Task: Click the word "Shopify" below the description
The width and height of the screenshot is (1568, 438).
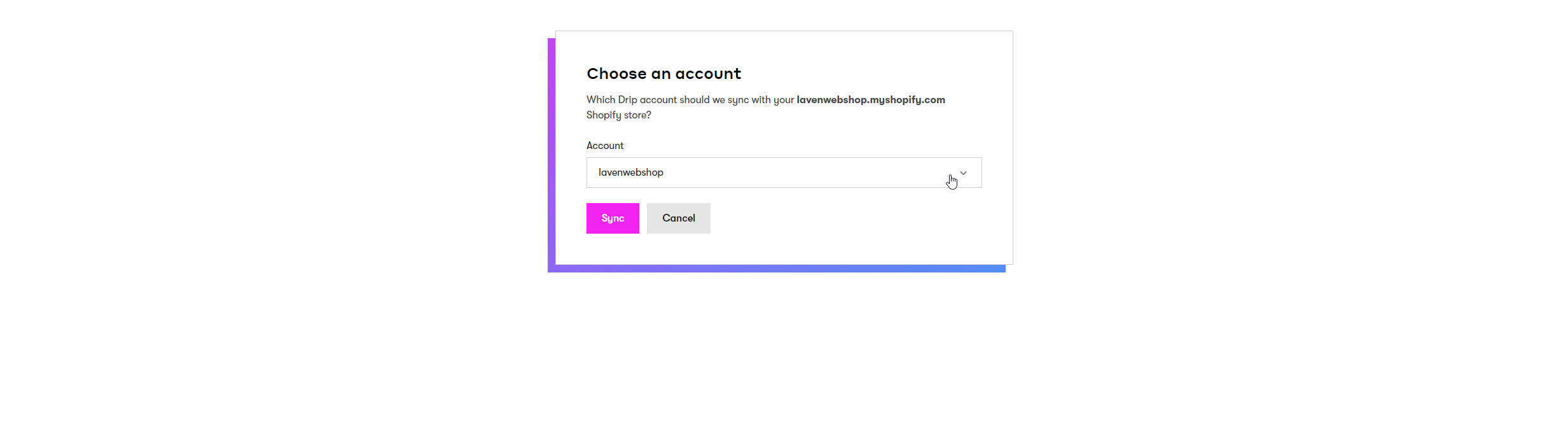Action: pyautogui.click(x=604, y=115)
